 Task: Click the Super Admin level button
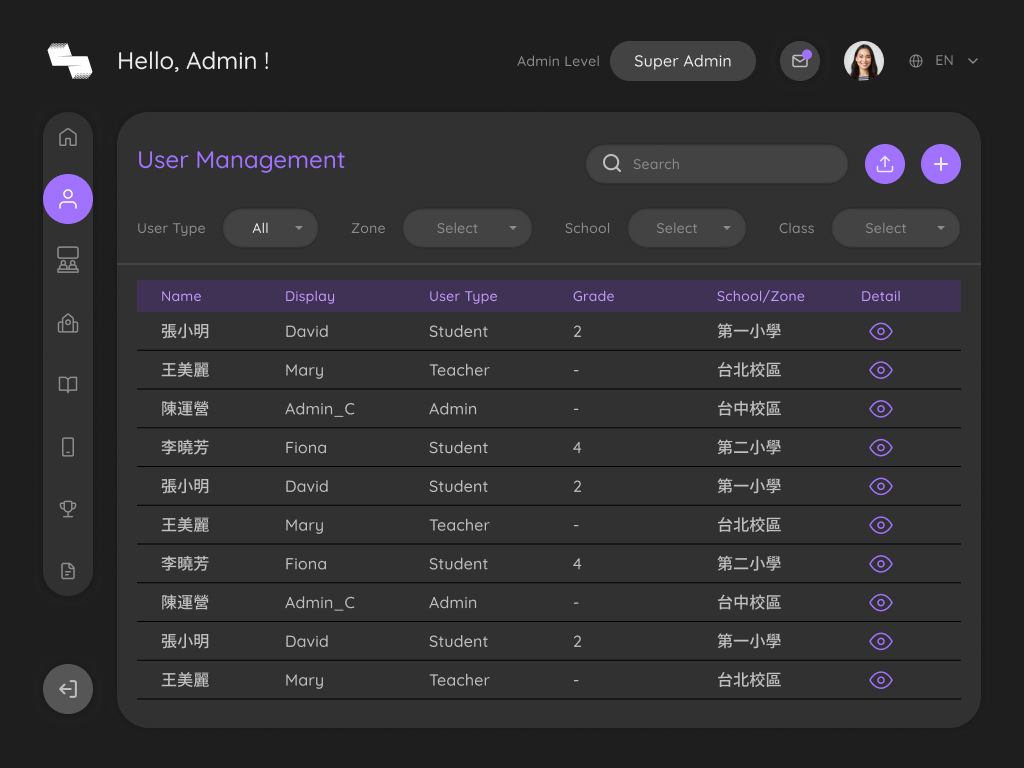coord(682,61)
